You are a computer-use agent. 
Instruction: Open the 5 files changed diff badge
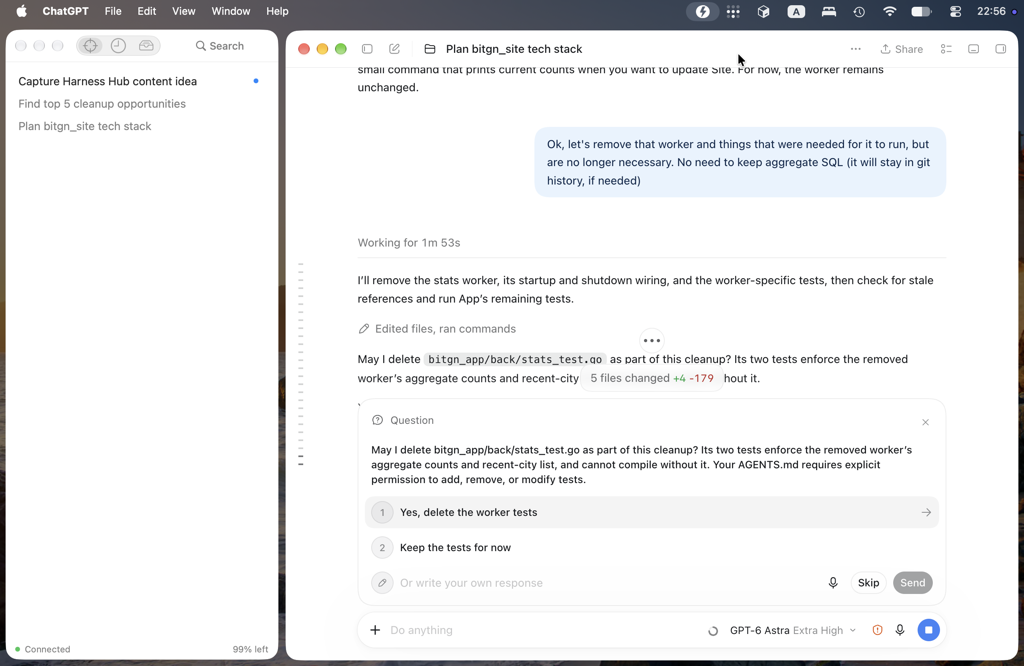[x=652, y=378]
